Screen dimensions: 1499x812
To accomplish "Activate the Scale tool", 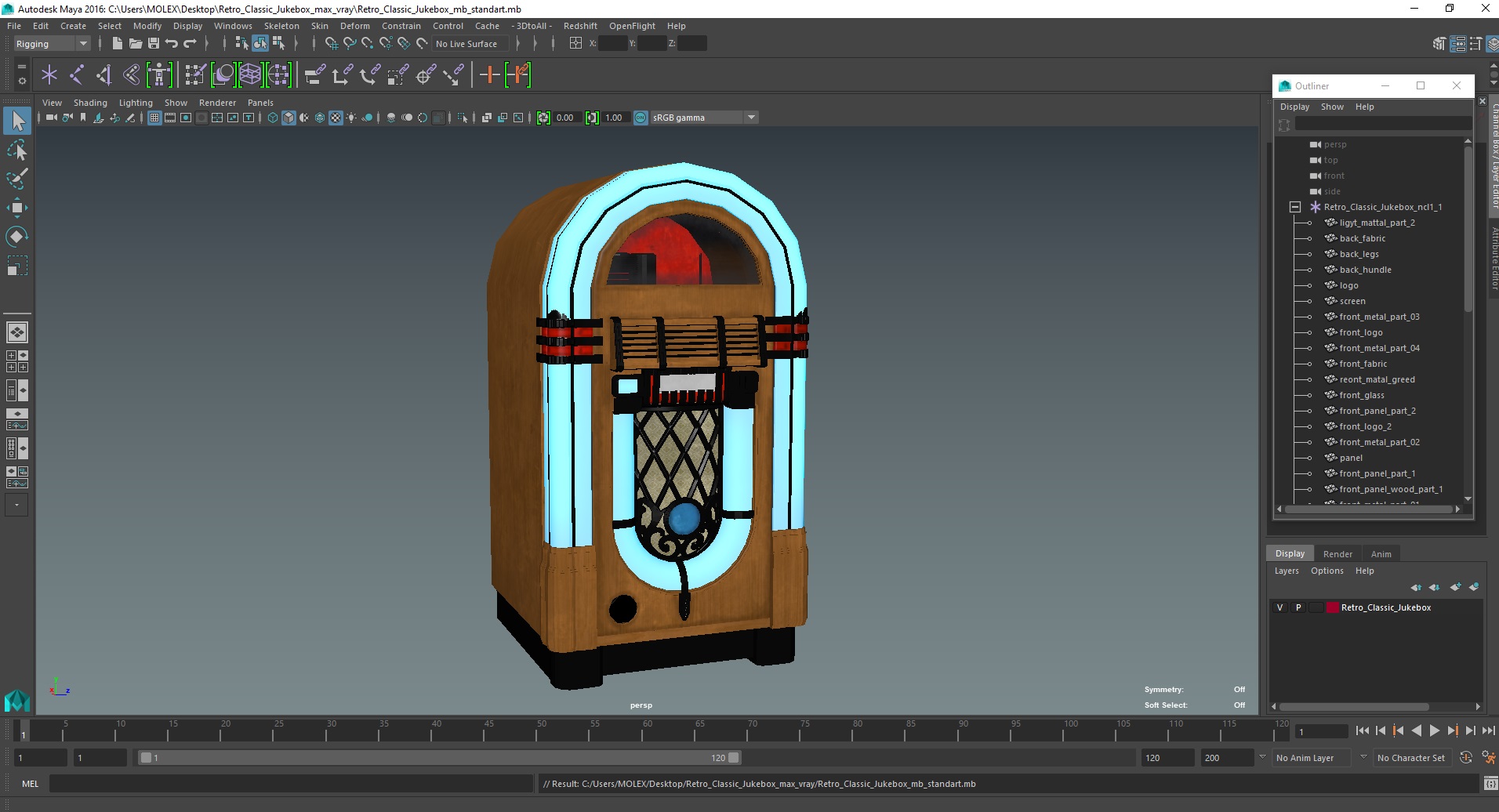I will coord(17,266).
